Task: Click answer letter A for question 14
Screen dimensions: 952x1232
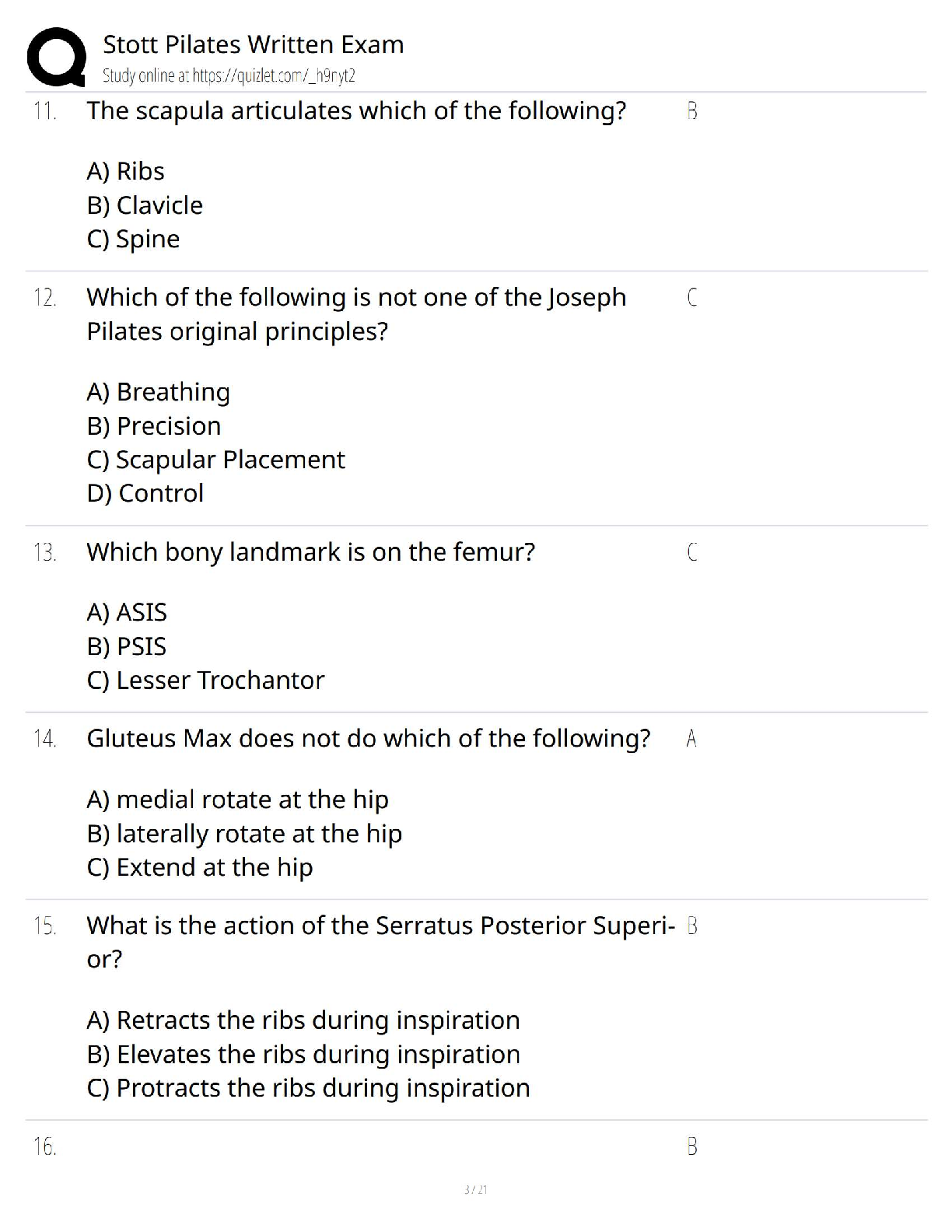Action: pos(691,739)
